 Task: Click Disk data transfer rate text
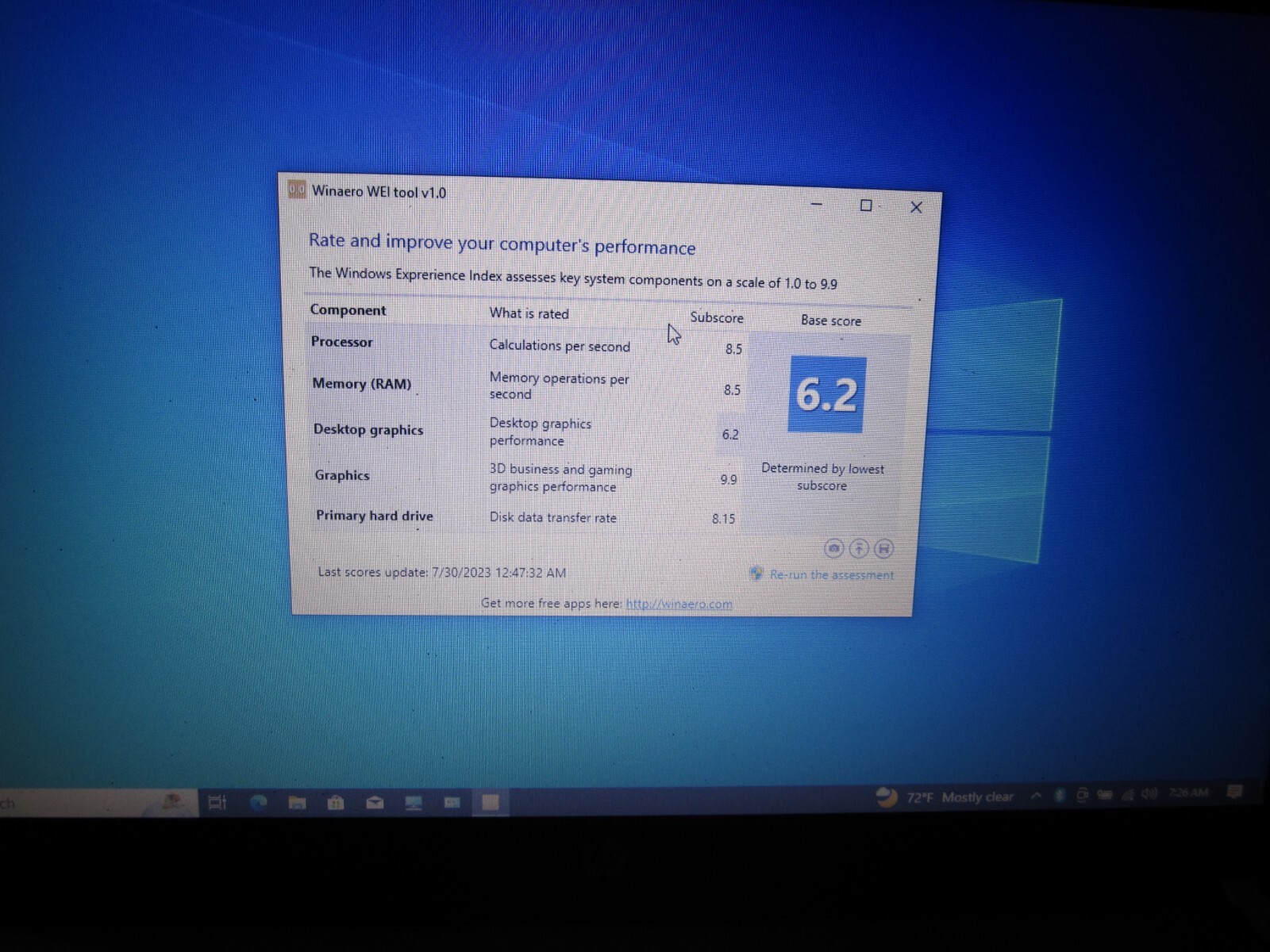pos(552,517)
